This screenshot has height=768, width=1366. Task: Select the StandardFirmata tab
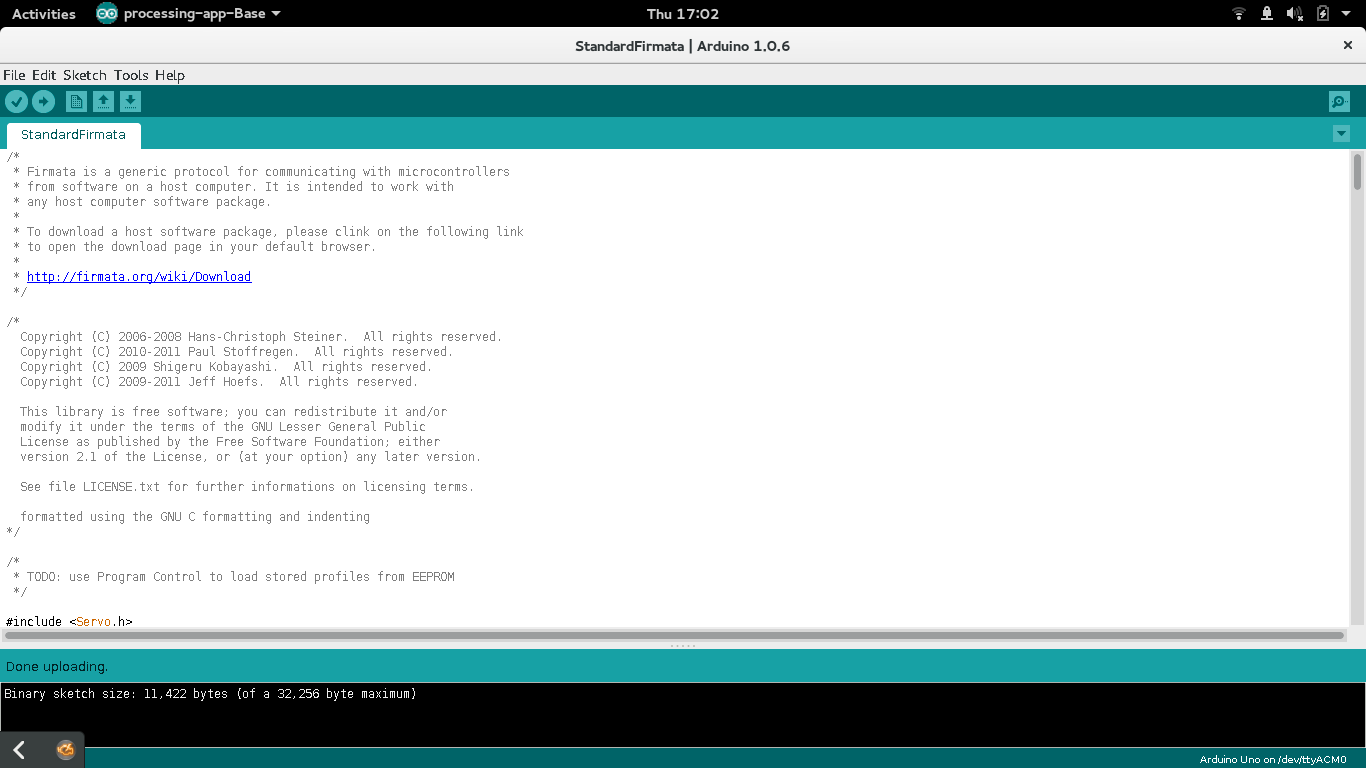point(73,135)
